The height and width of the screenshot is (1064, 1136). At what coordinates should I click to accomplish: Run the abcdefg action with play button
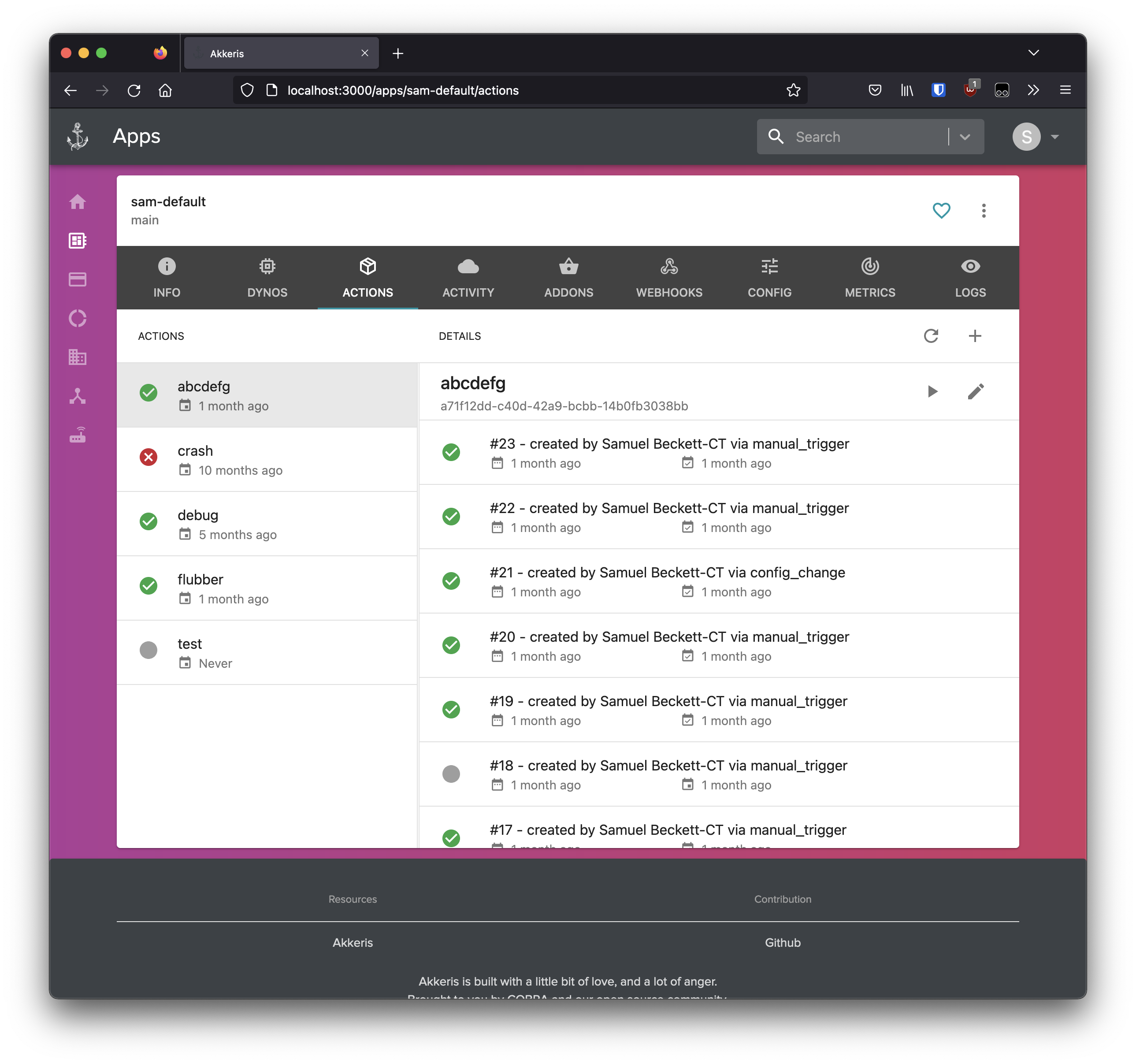pos(932,391)
